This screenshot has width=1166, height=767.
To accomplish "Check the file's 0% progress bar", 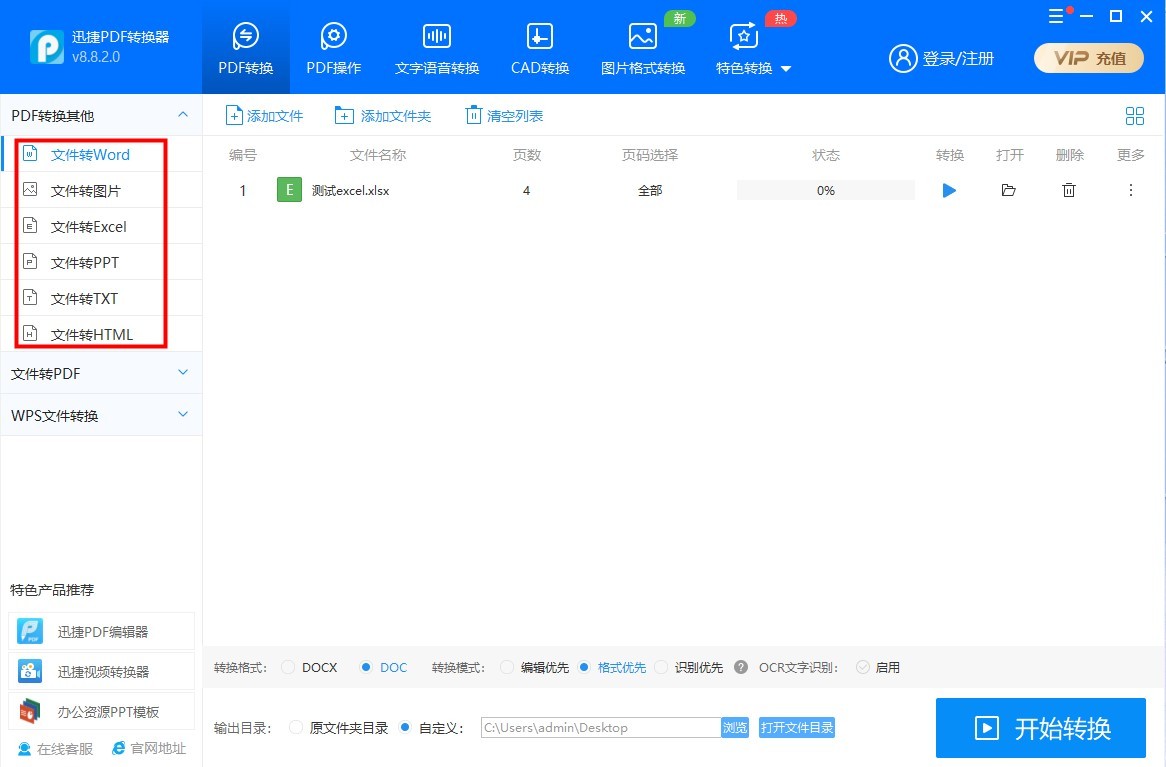I will [825, 190].
